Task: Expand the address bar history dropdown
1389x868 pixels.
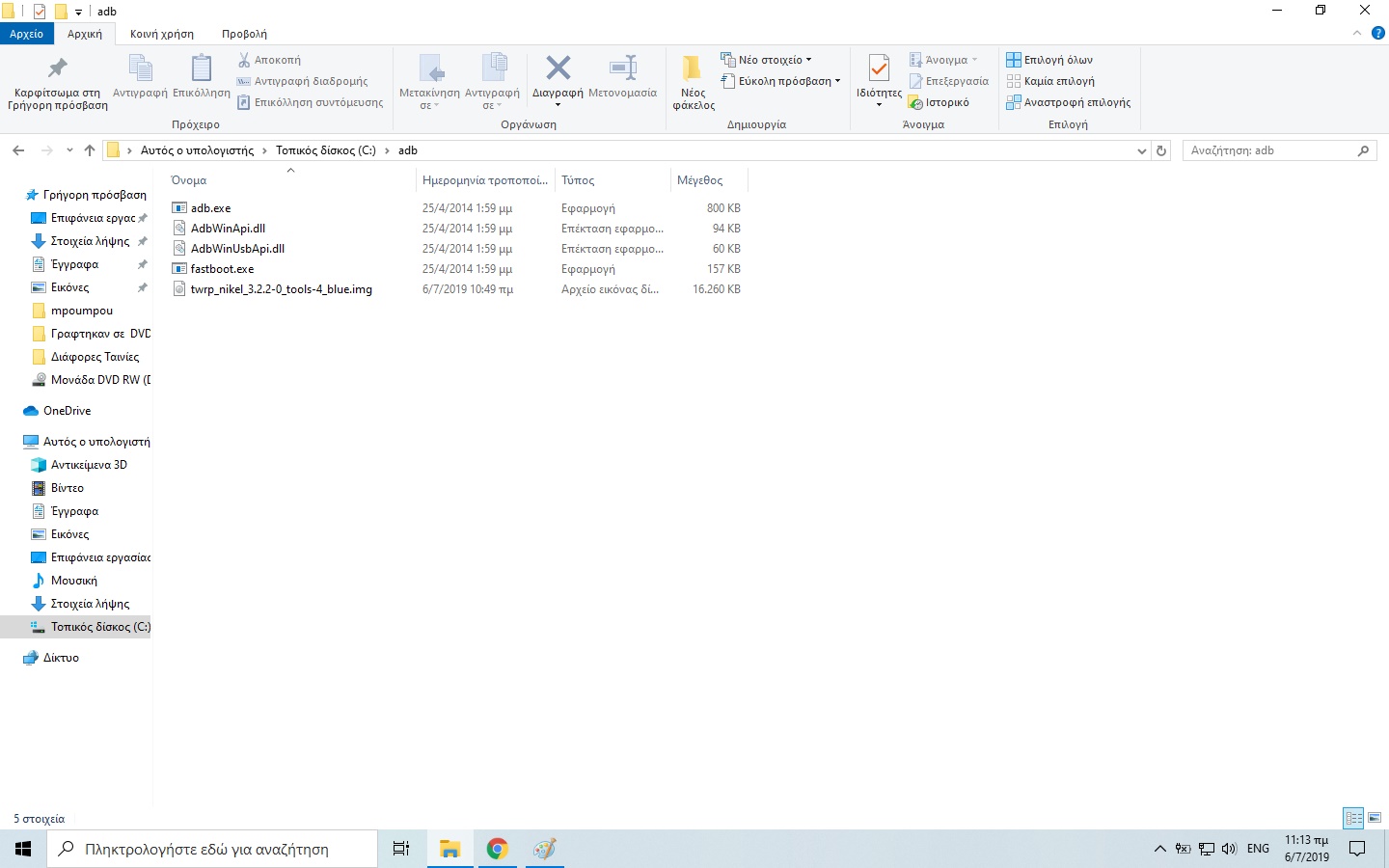Action: coord(1142,150)
